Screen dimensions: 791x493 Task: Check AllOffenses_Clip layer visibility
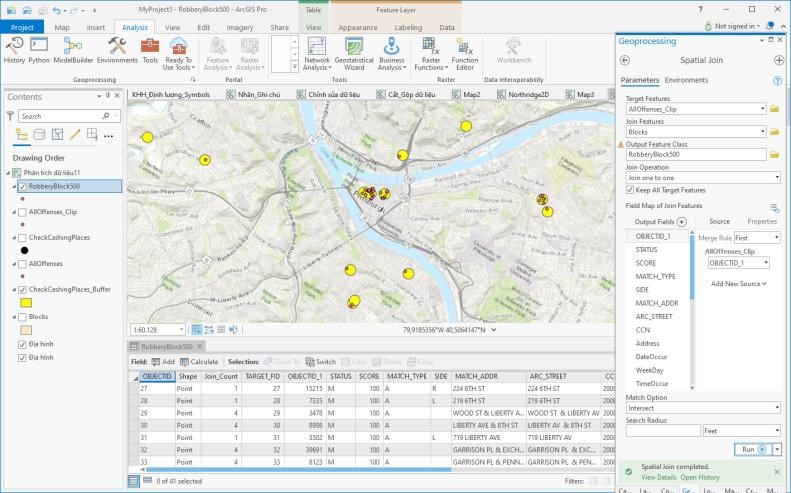click(22, 212)
